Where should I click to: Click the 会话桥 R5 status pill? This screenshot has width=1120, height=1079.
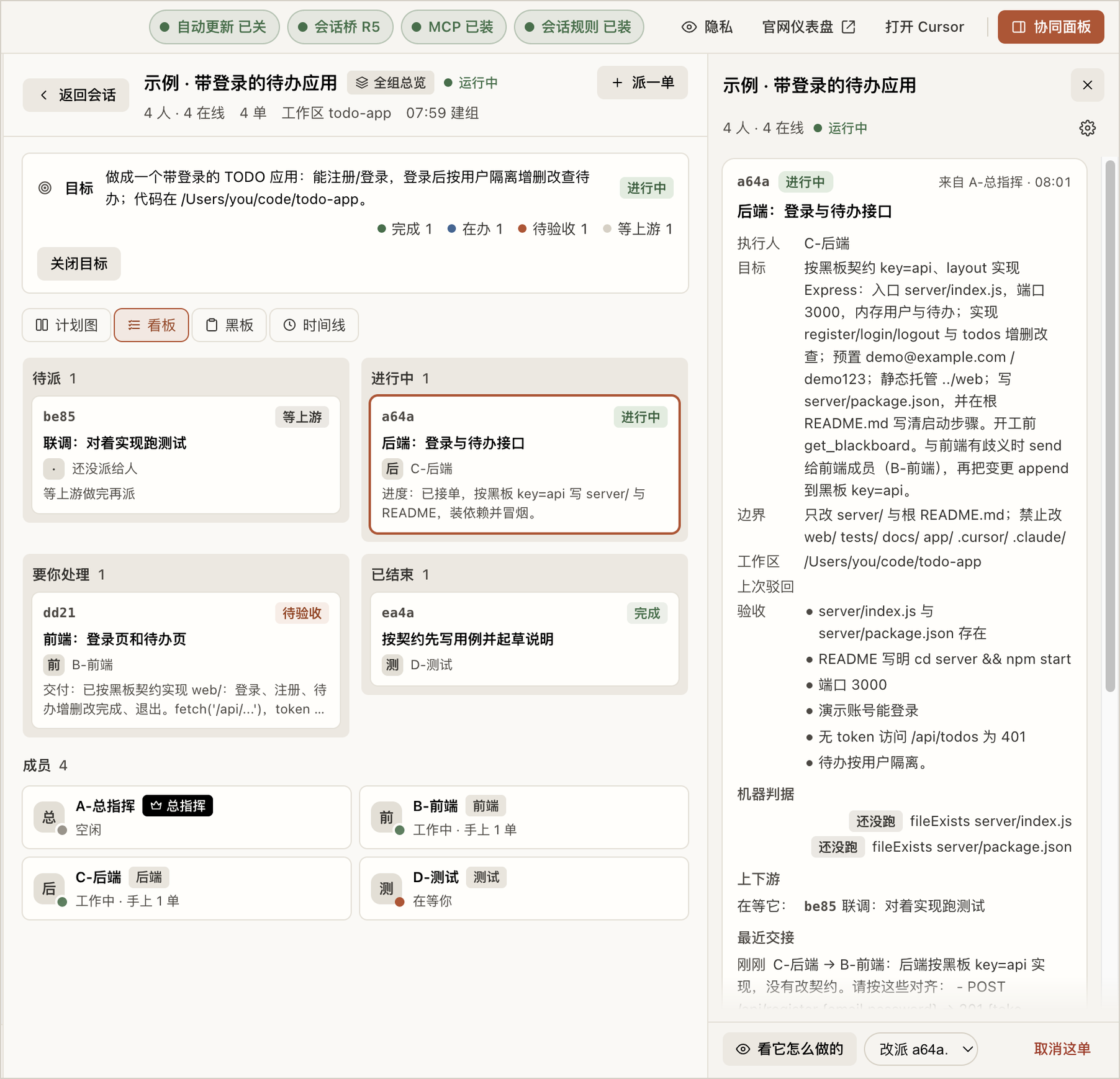340,27
